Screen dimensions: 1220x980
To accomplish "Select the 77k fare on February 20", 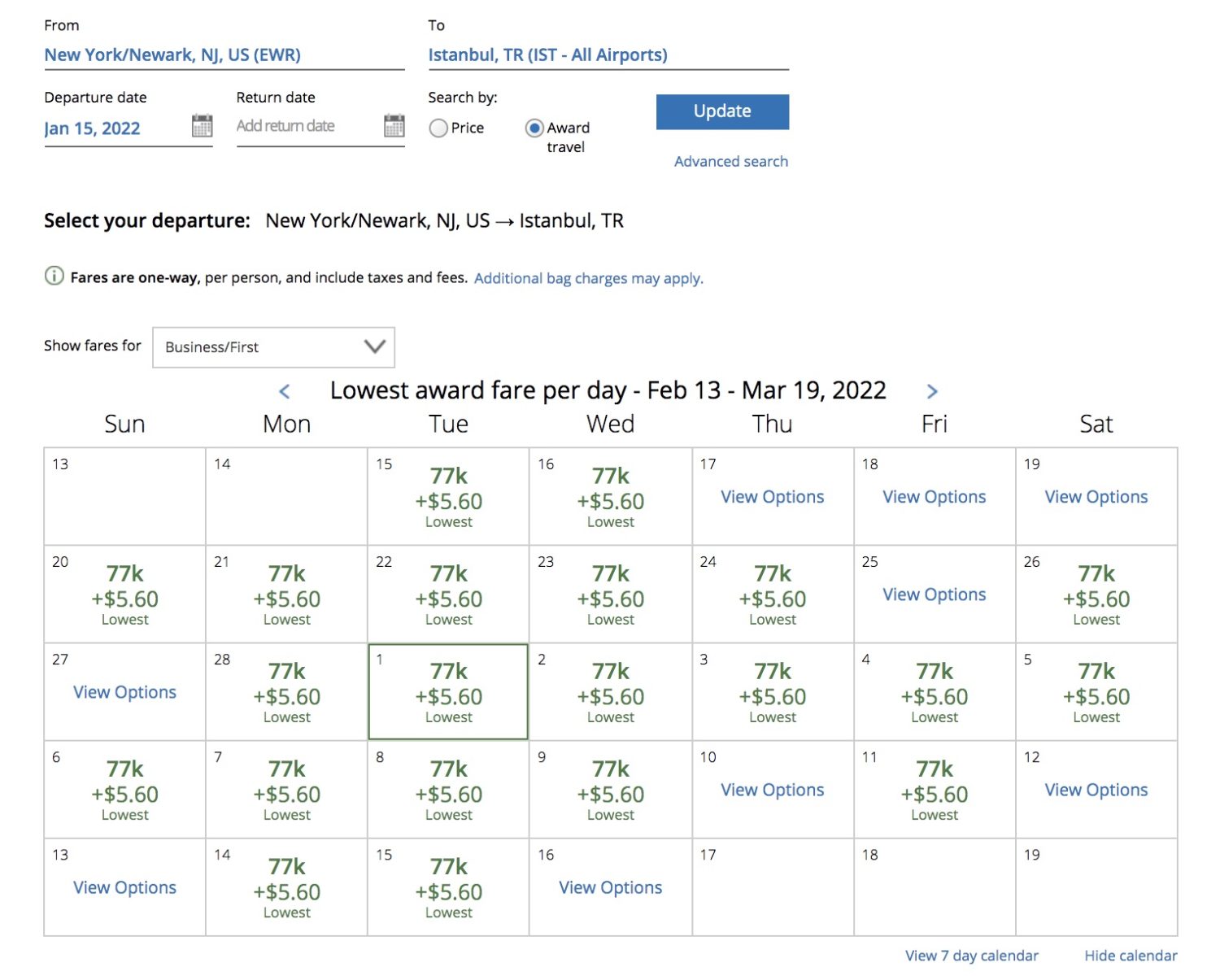I will coord(124,595).
